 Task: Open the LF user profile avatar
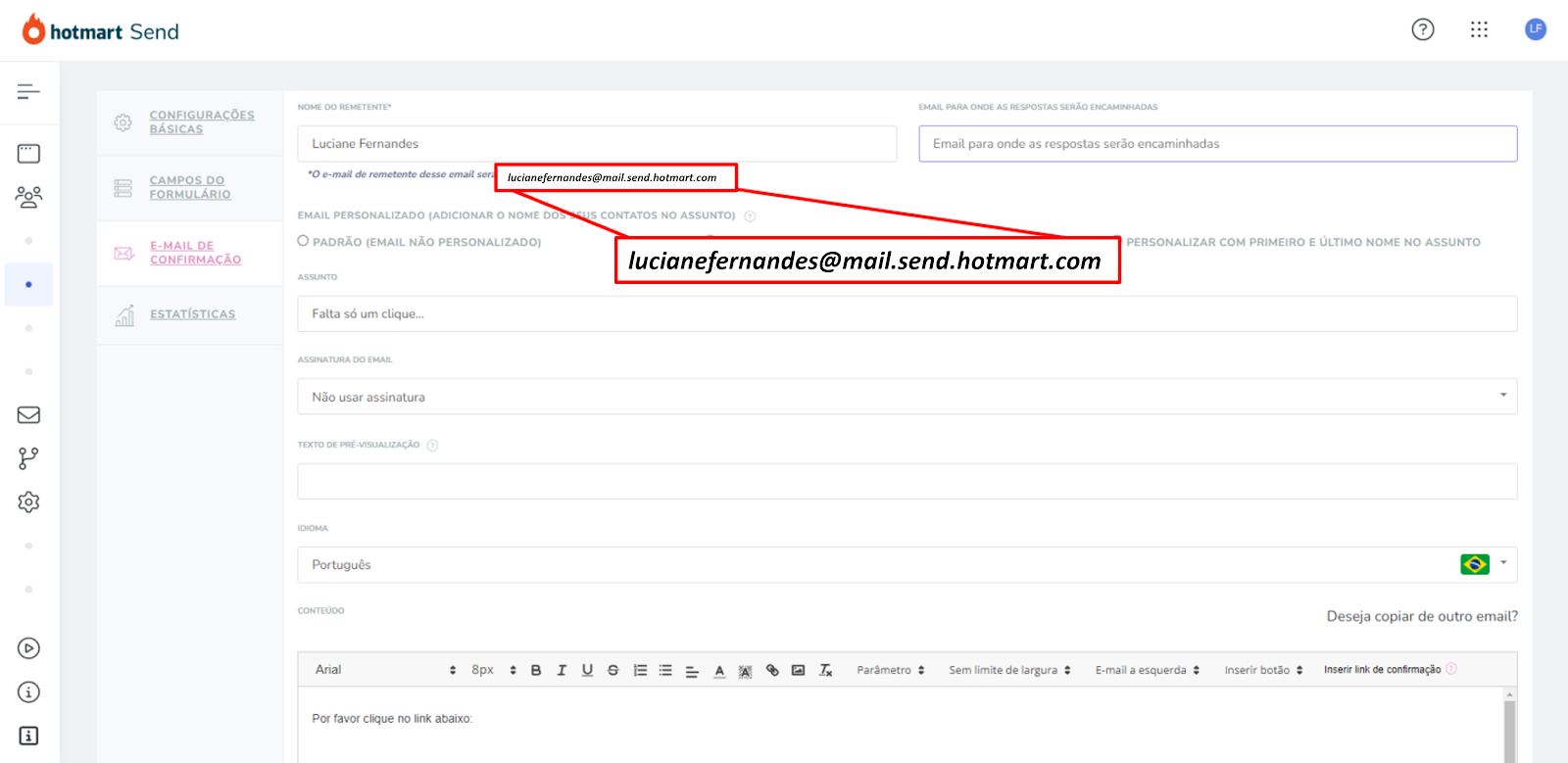pyautogui.click(x=1536, y=29)
